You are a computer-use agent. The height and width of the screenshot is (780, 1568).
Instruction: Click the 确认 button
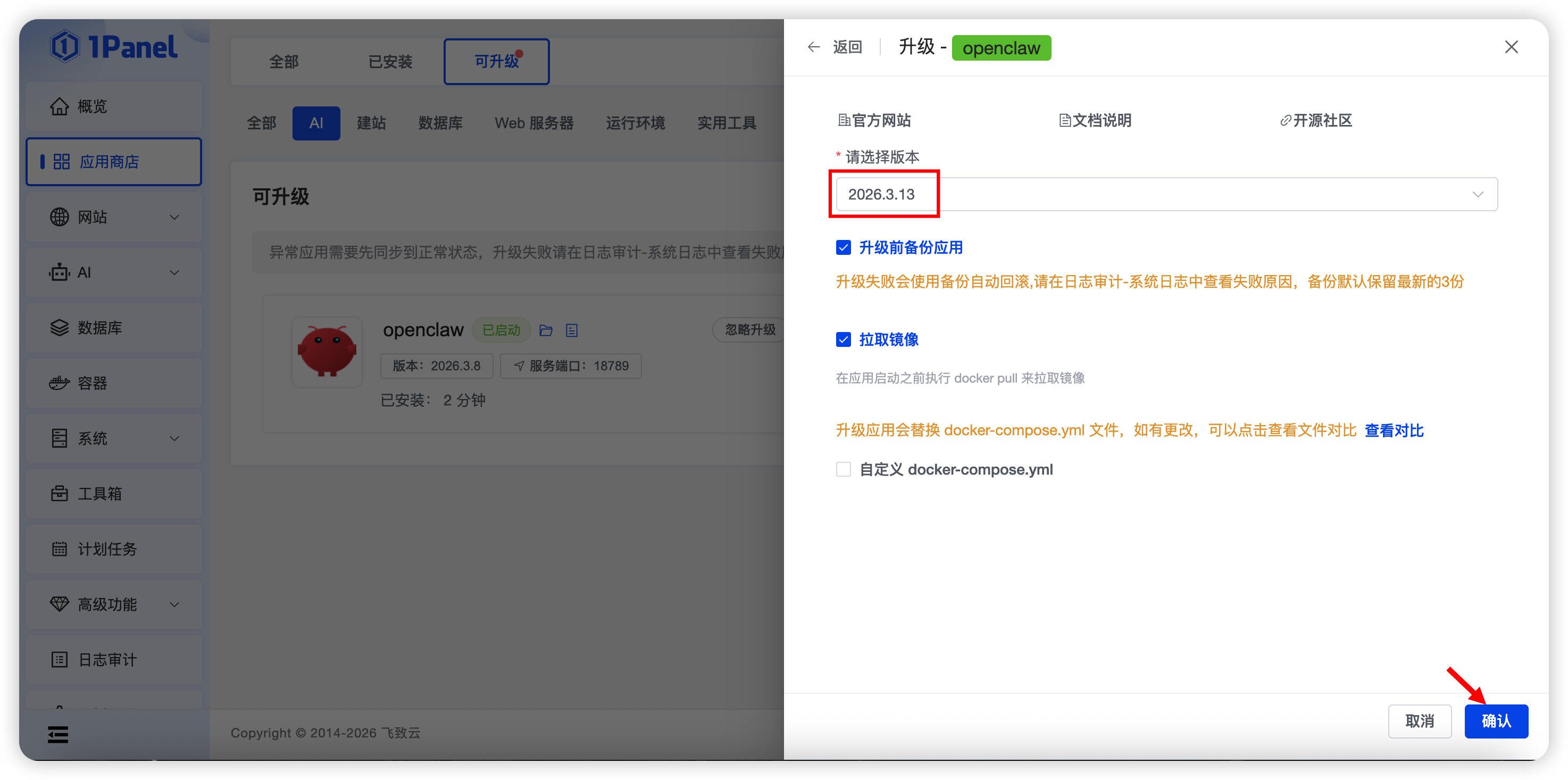pos(1496,721)
